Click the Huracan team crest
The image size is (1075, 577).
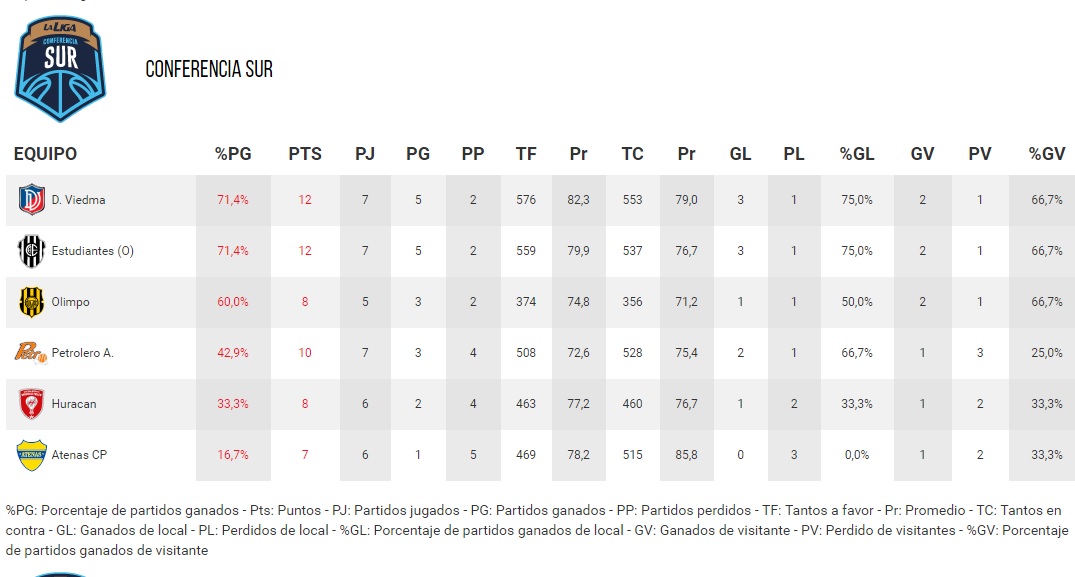click(x=32, y=404)
